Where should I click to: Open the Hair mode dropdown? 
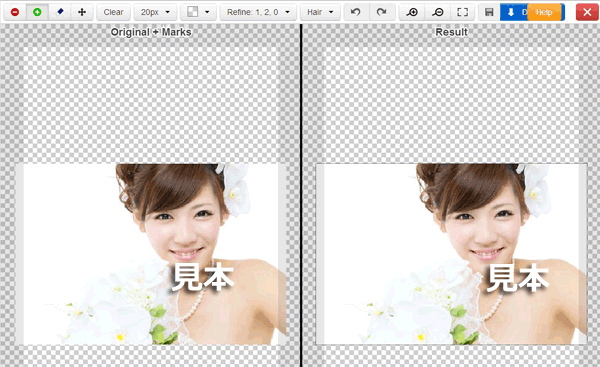coord(320,12)
